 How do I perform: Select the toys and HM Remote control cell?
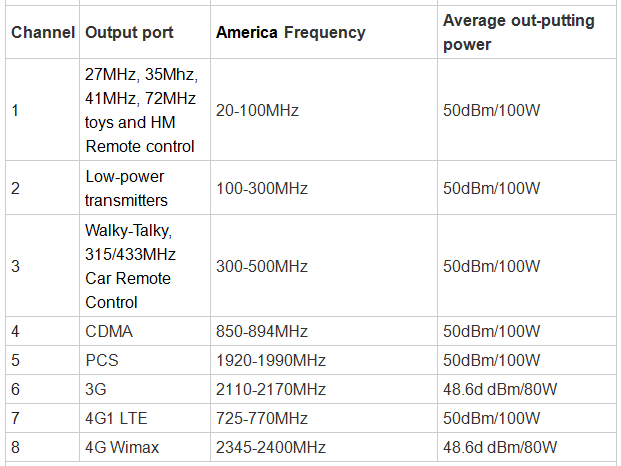coord(141,110)
